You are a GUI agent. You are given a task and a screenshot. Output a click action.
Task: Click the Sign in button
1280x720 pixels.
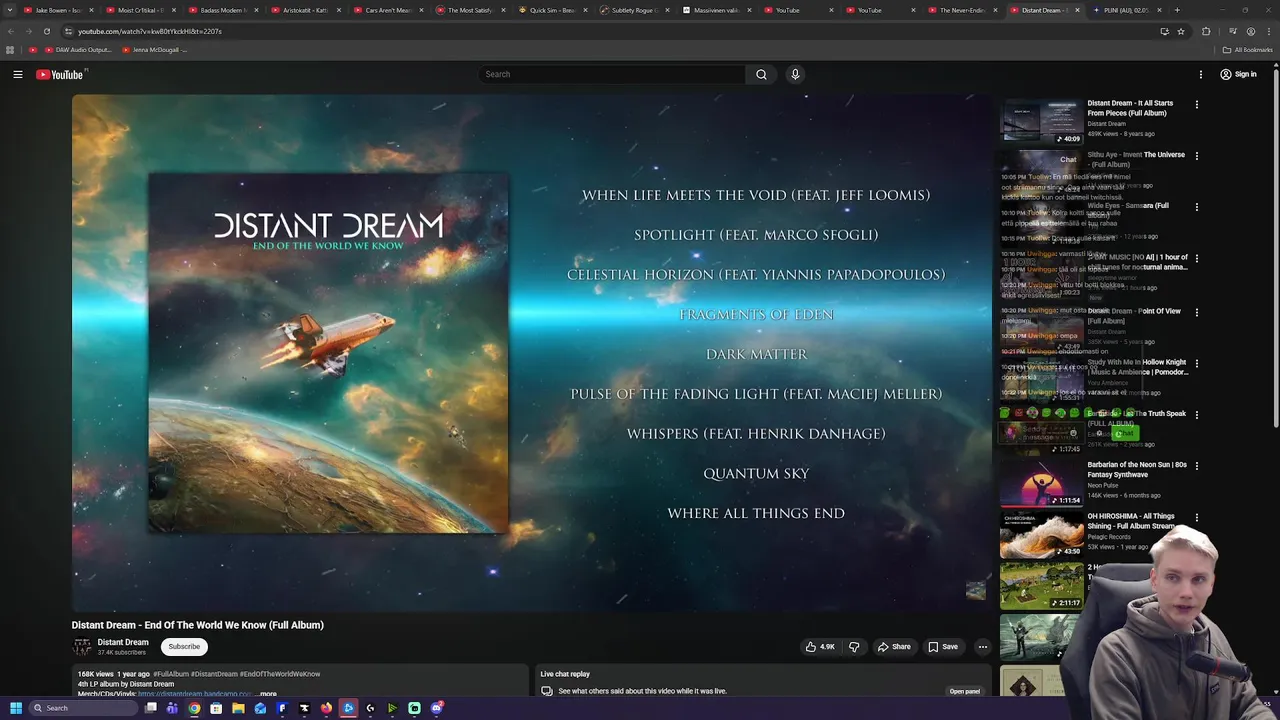[1238, 74]
